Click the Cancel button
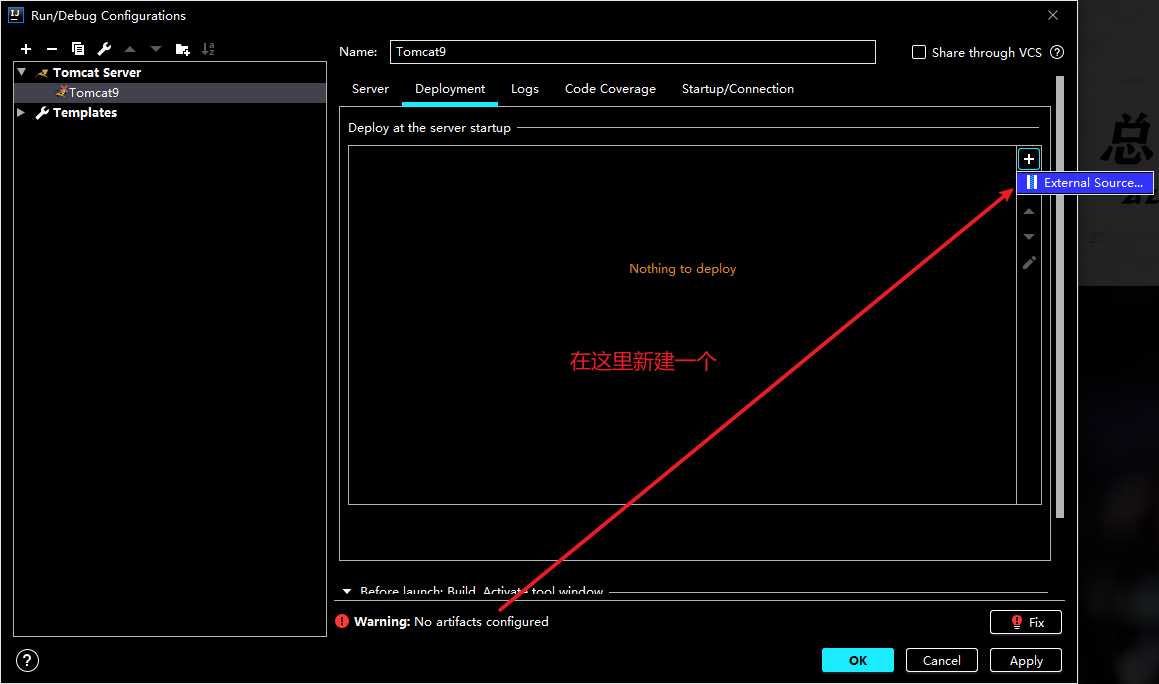Viewport: 1159px width, 684px height. click(942, 660)
